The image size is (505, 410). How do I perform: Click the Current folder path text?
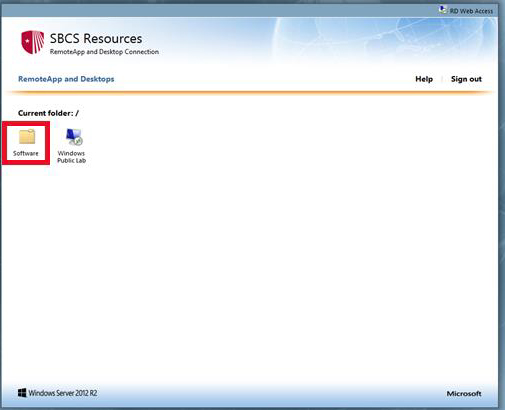coord(48,113)
